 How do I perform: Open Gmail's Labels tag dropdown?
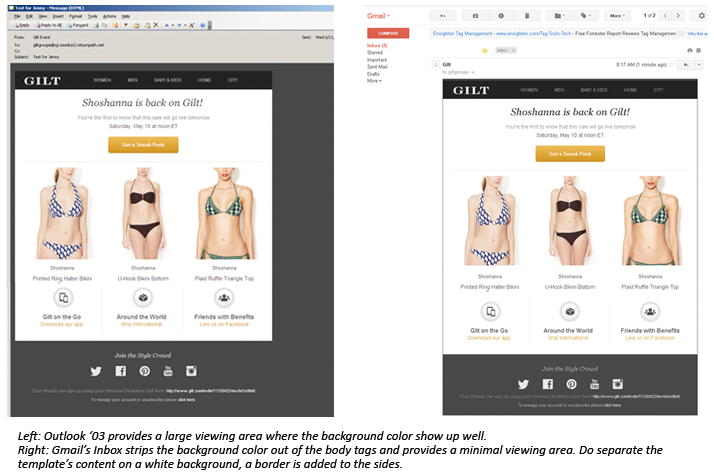[585, 16]
